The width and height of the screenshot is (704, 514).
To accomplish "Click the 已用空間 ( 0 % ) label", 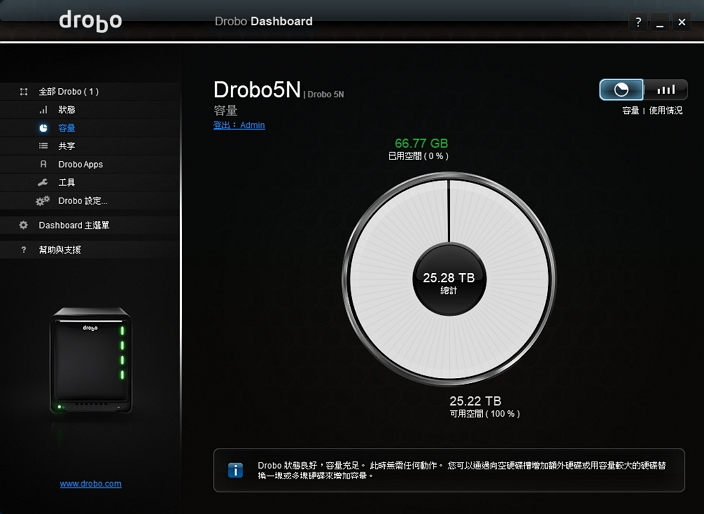I will (x=418, y=156).
